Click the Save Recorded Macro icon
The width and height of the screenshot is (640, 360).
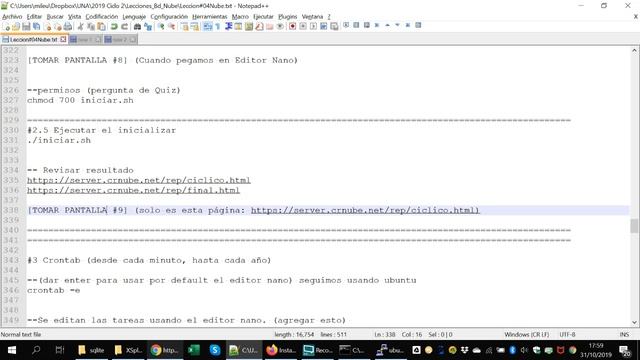pos(334,27)
